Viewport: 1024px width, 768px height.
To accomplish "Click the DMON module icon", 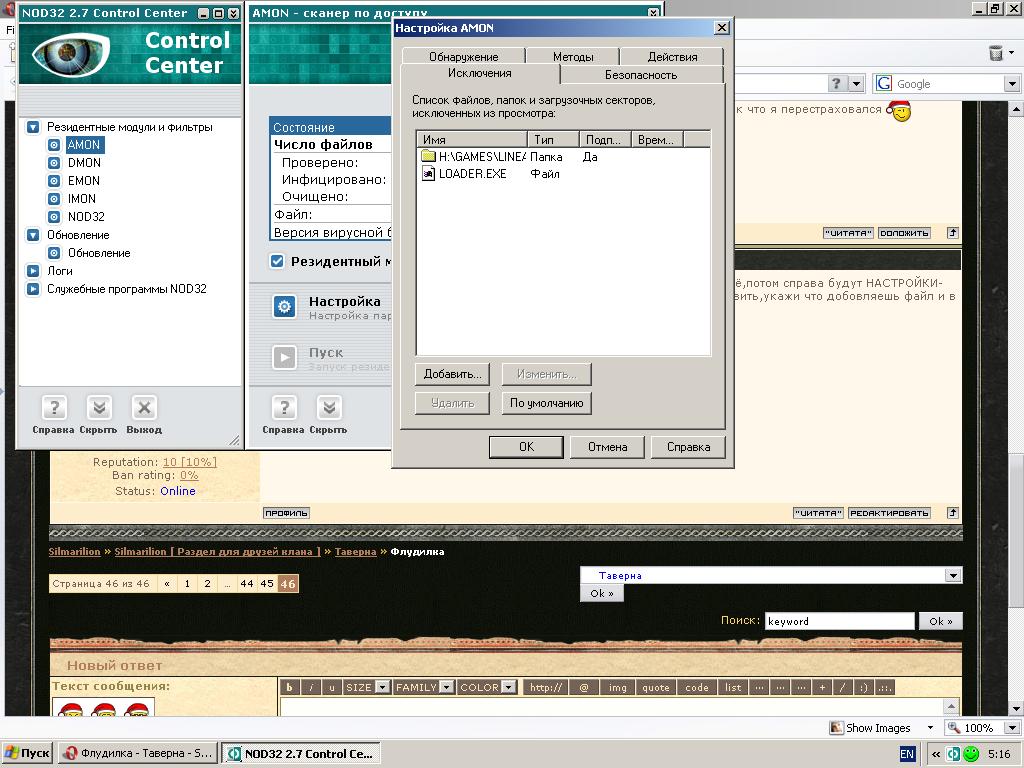I will [54, 163].
